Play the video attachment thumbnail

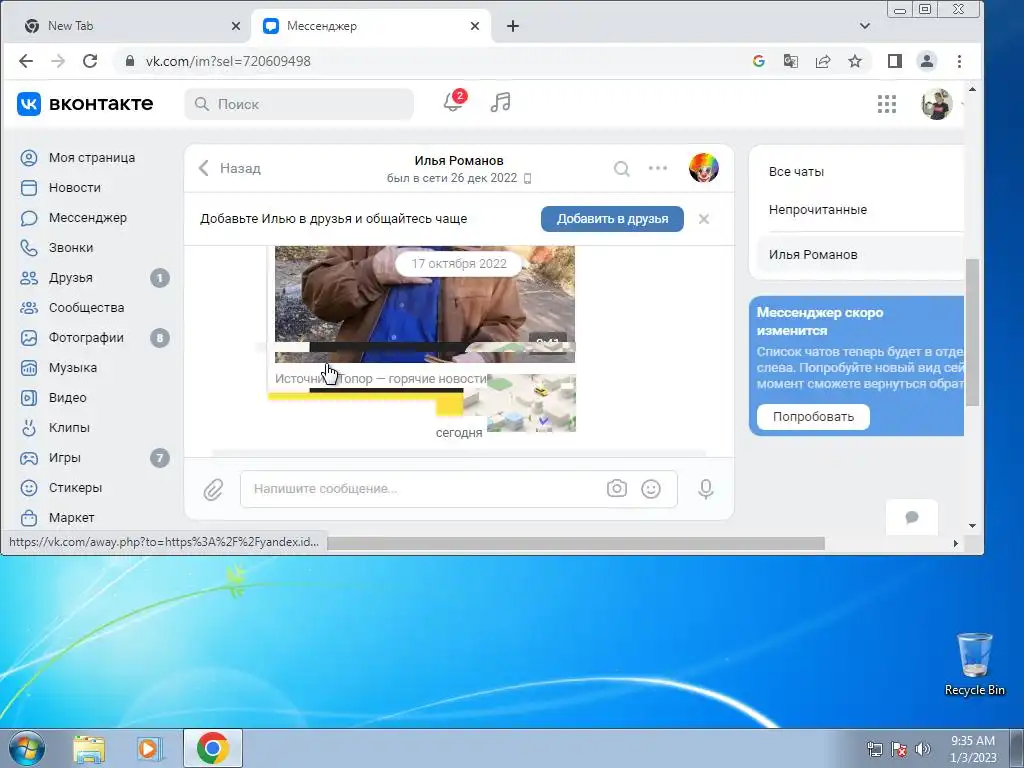(424, 304)
